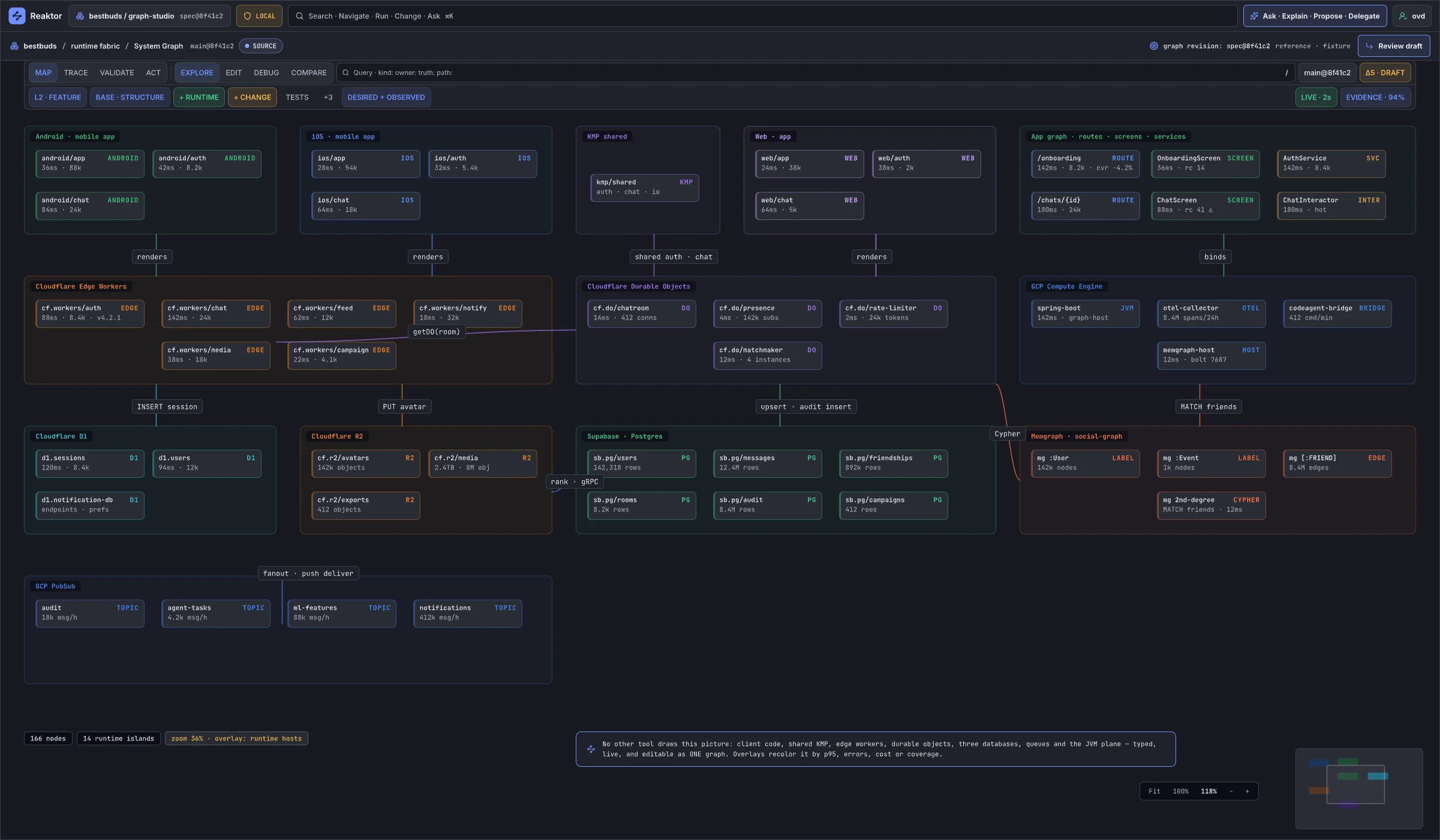The height and width of the screenshot is (840, 1440).
Task: Click the sparkle icon in Ask button
Action: tap(1254, 16)
